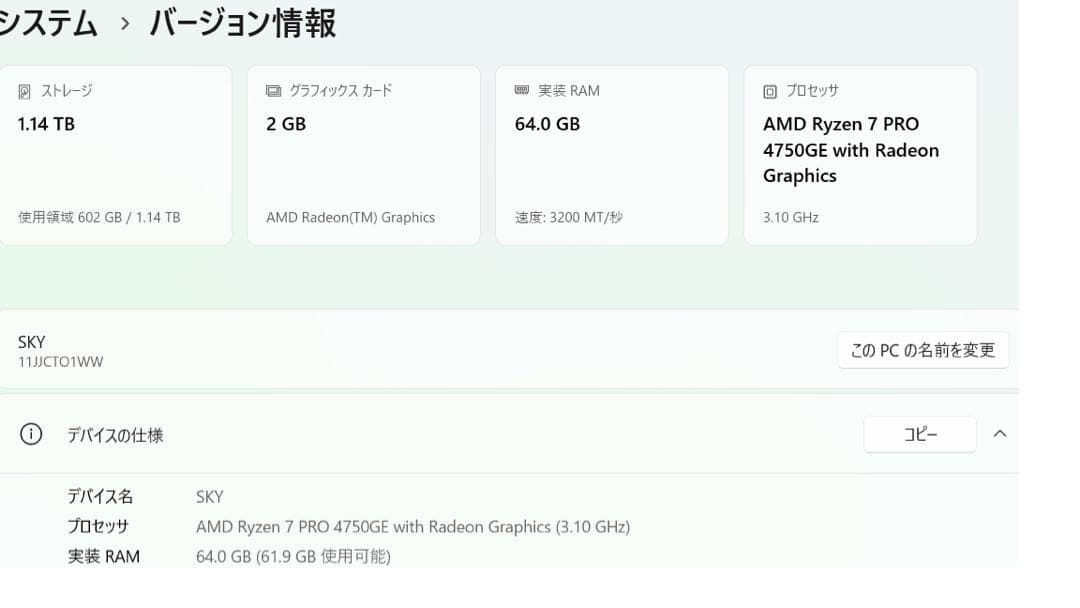The width and height of the screenshot is (1080, 608).
Task: Click the コピー button for device specs
Action: coord(920,434)
